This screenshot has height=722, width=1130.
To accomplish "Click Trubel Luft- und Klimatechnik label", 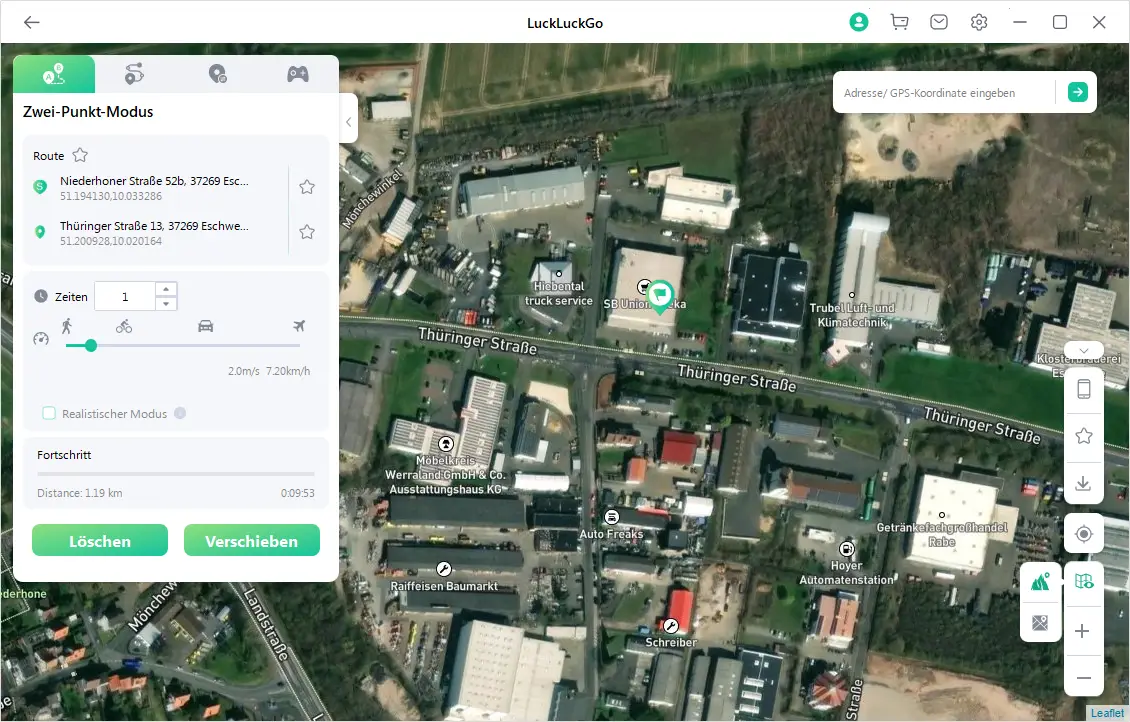I will point(852,315).
